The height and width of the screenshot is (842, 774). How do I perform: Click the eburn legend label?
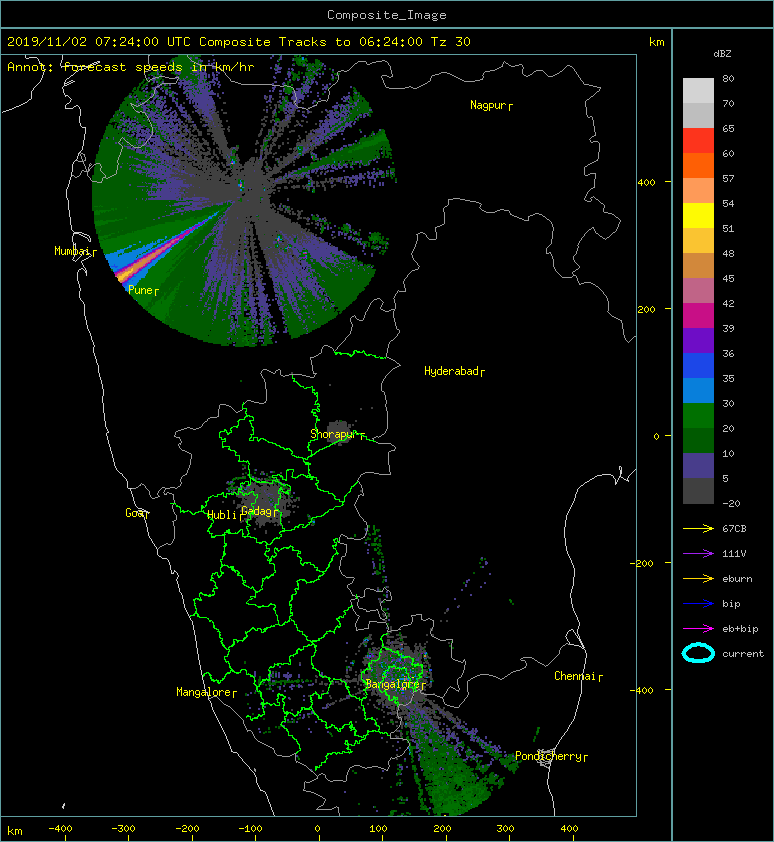click(x=737, y=579)
